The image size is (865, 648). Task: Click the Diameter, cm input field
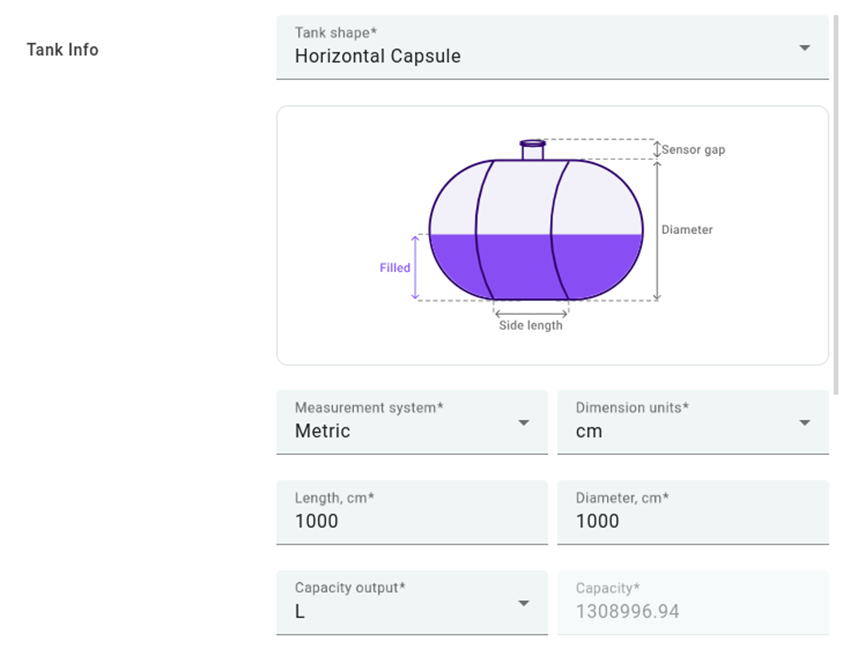[x=692, y=521]
